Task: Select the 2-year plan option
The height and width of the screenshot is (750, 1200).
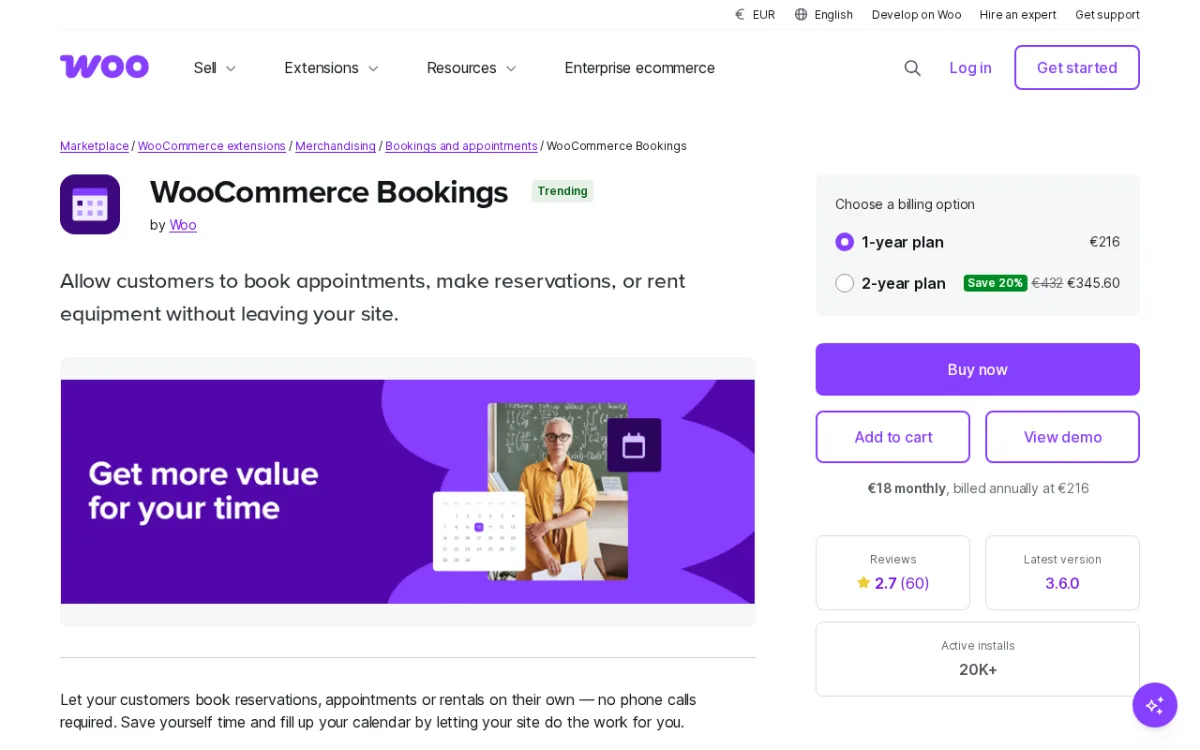Action: click(x=844, y=283)
